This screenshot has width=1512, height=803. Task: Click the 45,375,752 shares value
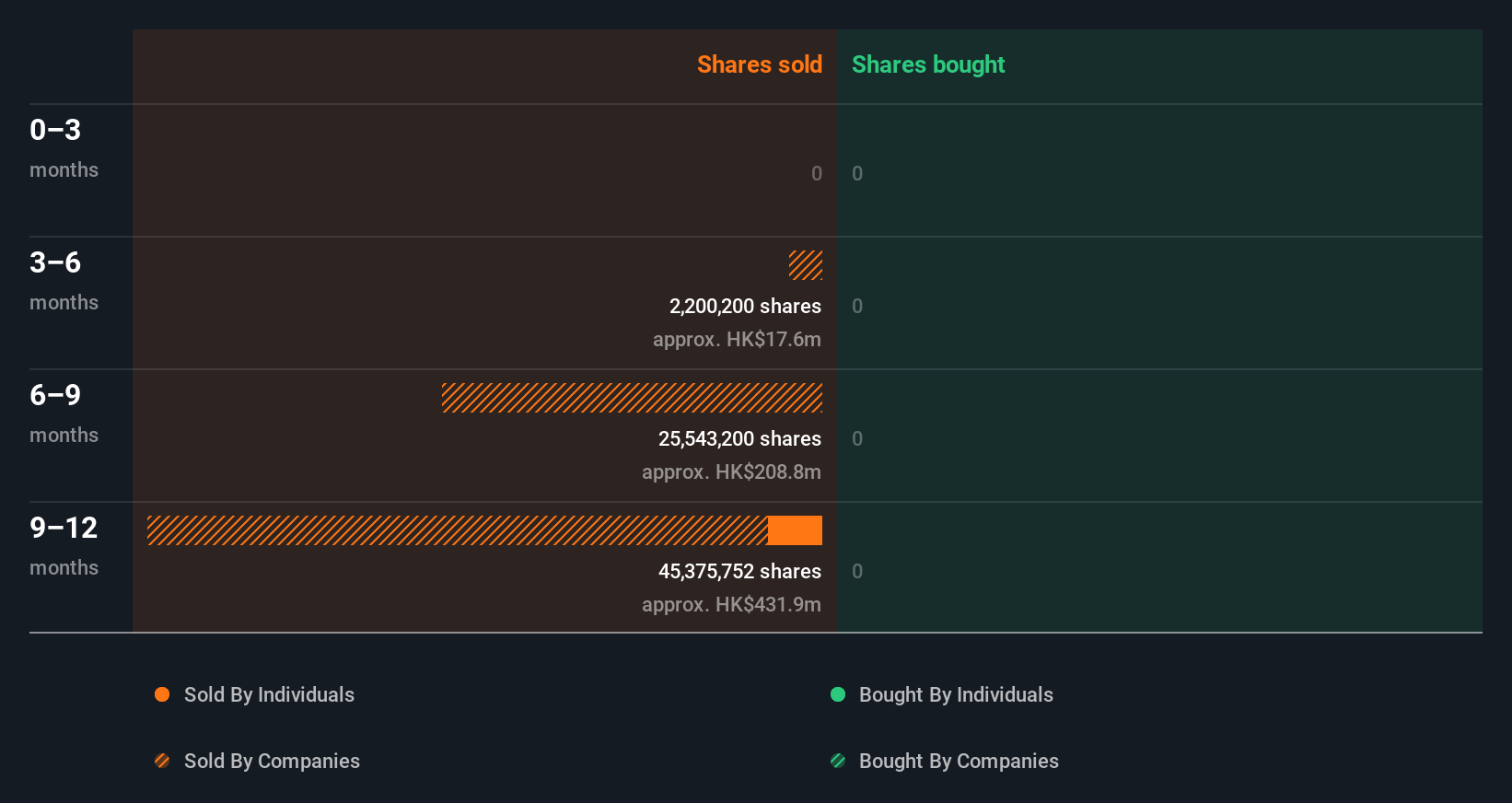coord(739,571)
